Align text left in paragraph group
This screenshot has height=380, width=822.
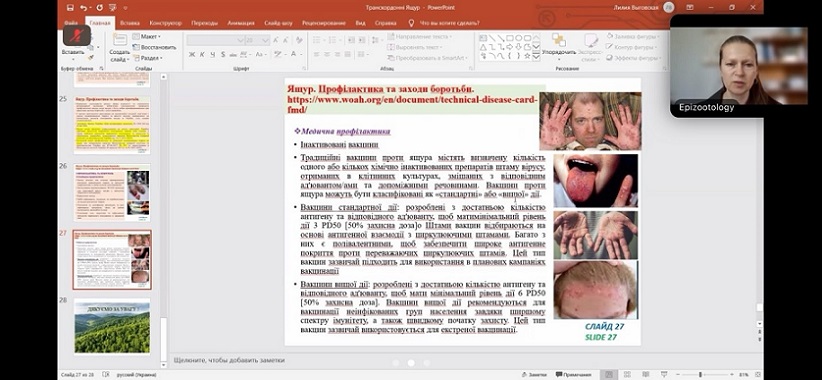click(316, 55)
